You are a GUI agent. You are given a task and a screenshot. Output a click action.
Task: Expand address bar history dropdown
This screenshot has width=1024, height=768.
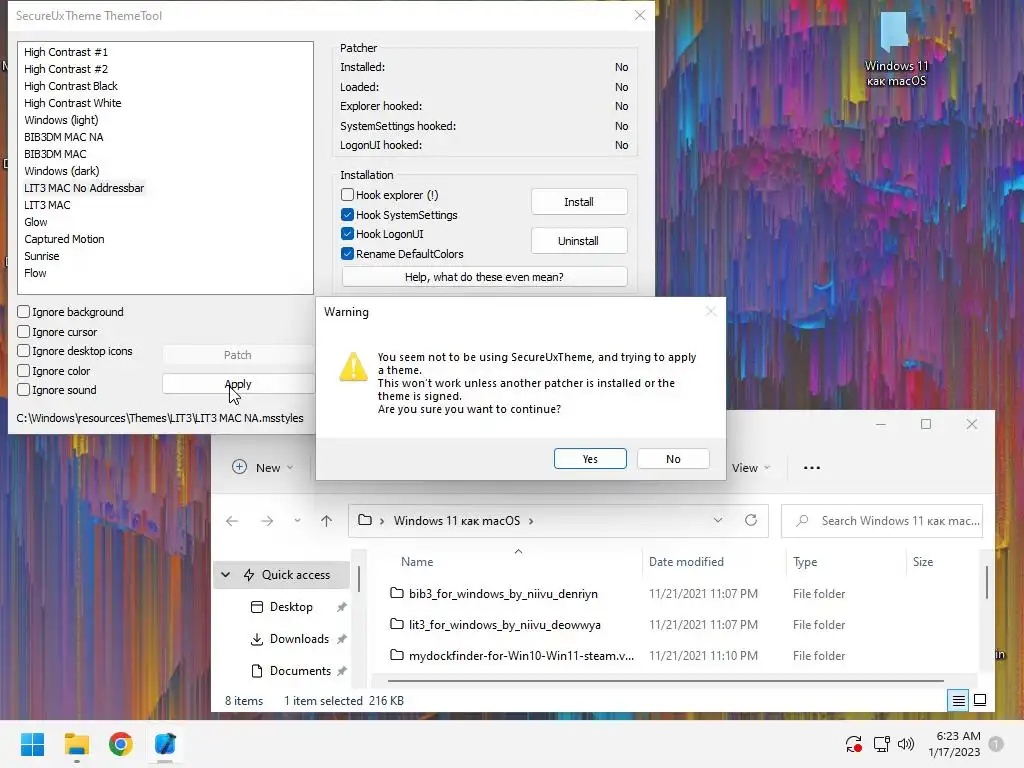(718, 520)
